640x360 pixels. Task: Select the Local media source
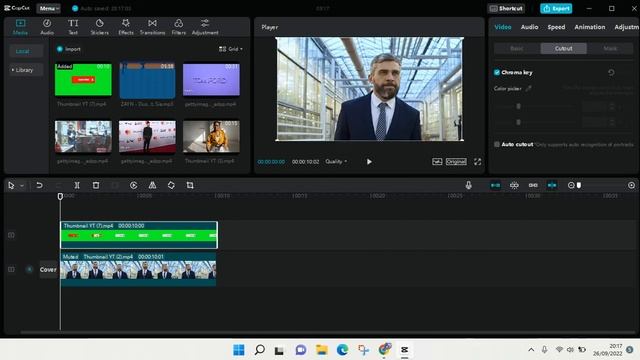(x=26, y=51)
